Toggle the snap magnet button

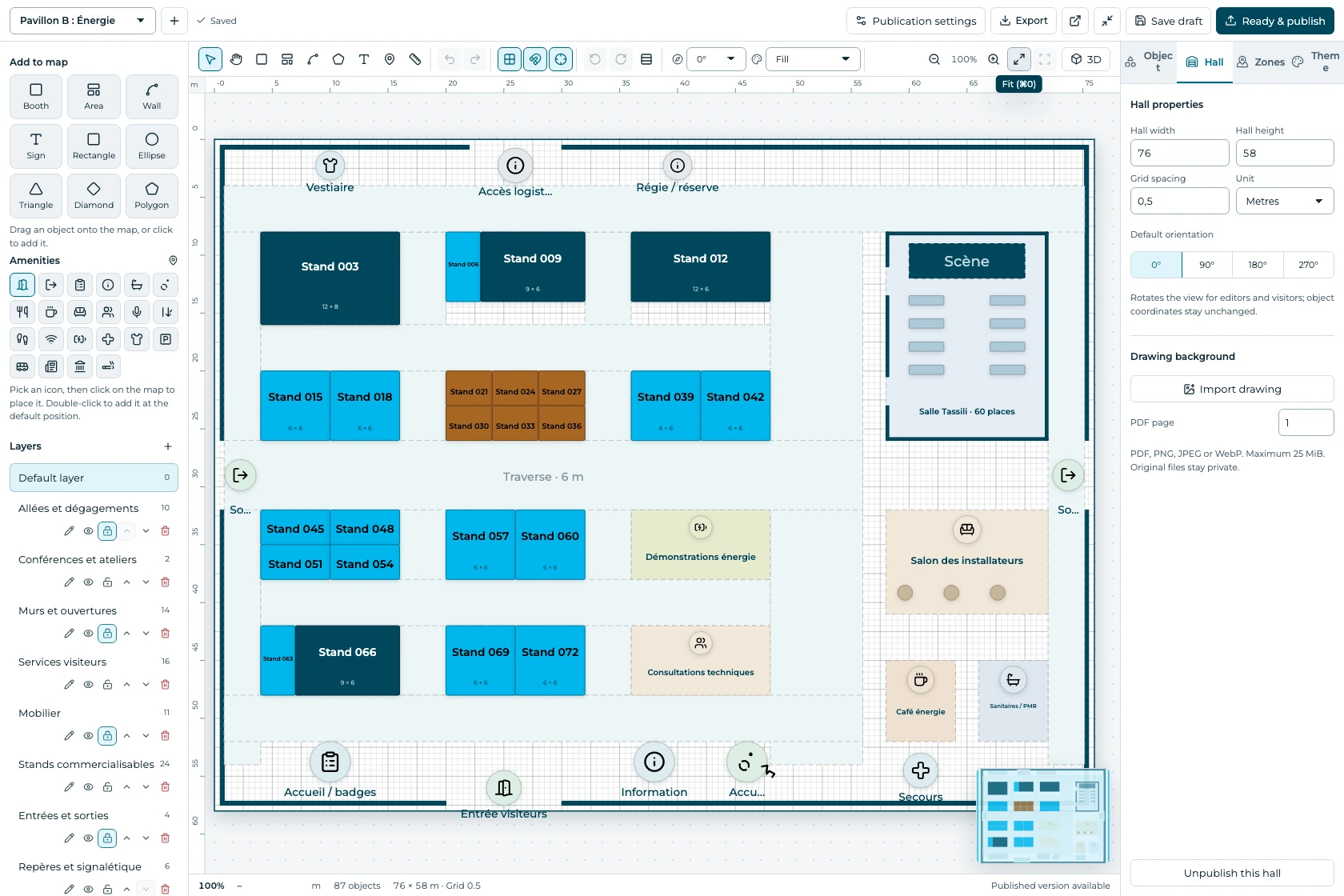click(535, 59)
